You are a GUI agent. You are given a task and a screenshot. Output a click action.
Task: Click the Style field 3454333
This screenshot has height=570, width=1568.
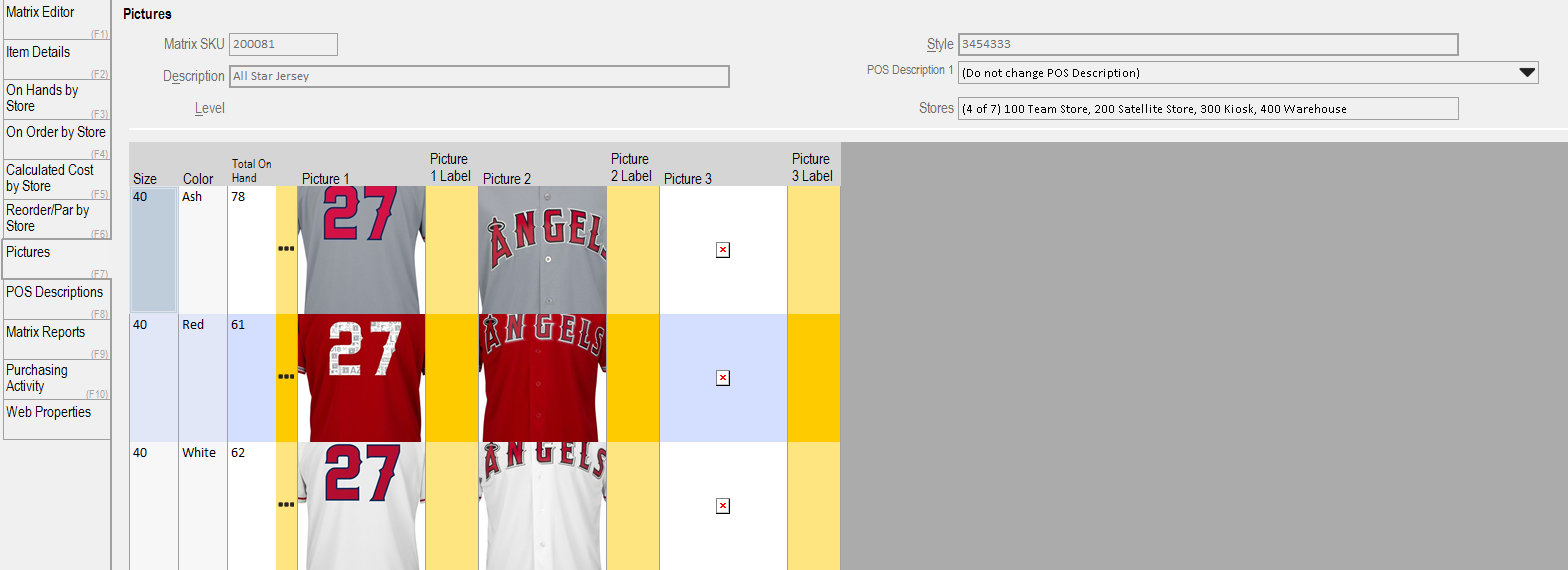[1208, 44]
